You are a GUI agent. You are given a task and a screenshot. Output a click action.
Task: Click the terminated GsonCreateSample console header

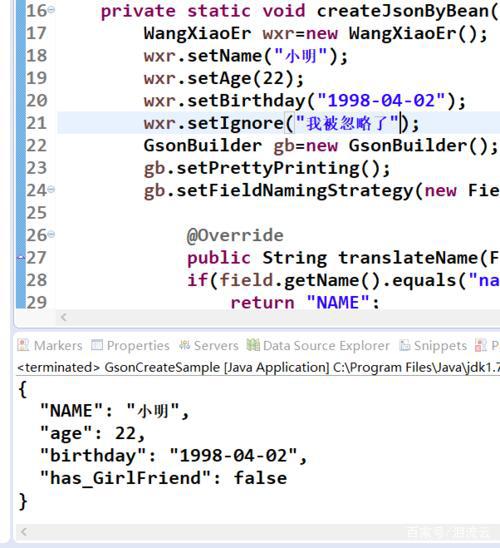click(x=258, y=368)
